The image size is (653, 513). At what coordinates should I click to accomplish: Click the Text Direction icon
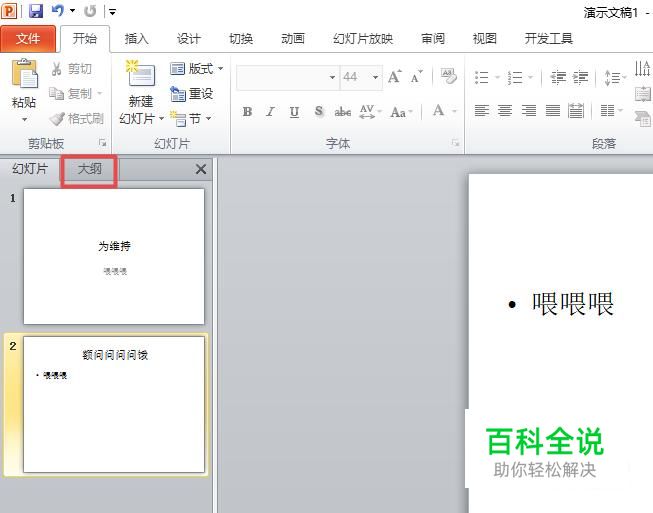click(643, 68)
